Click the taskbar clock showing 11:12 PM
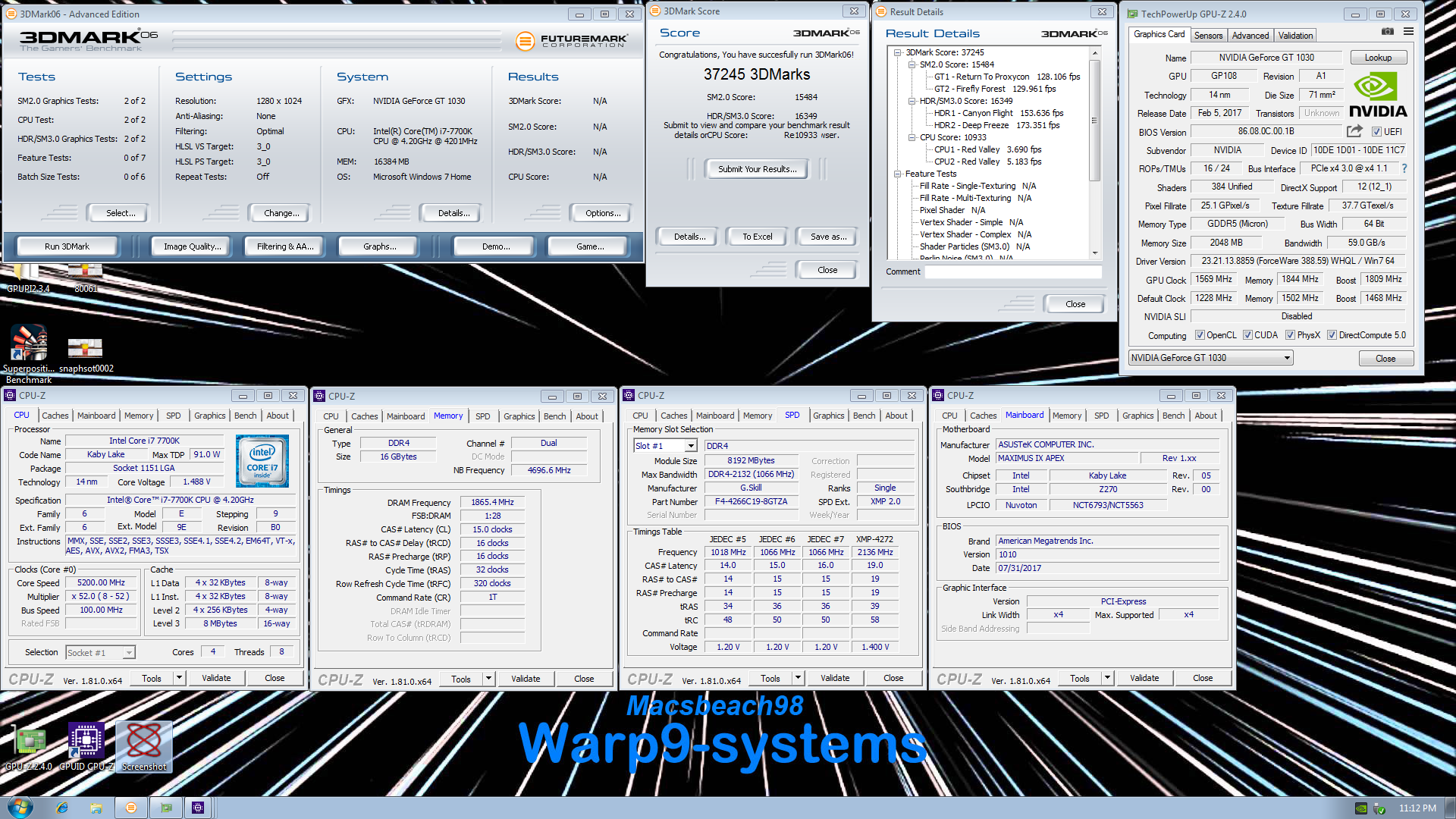Viewport: 1456px width, 819px height. pos(1417,808)
